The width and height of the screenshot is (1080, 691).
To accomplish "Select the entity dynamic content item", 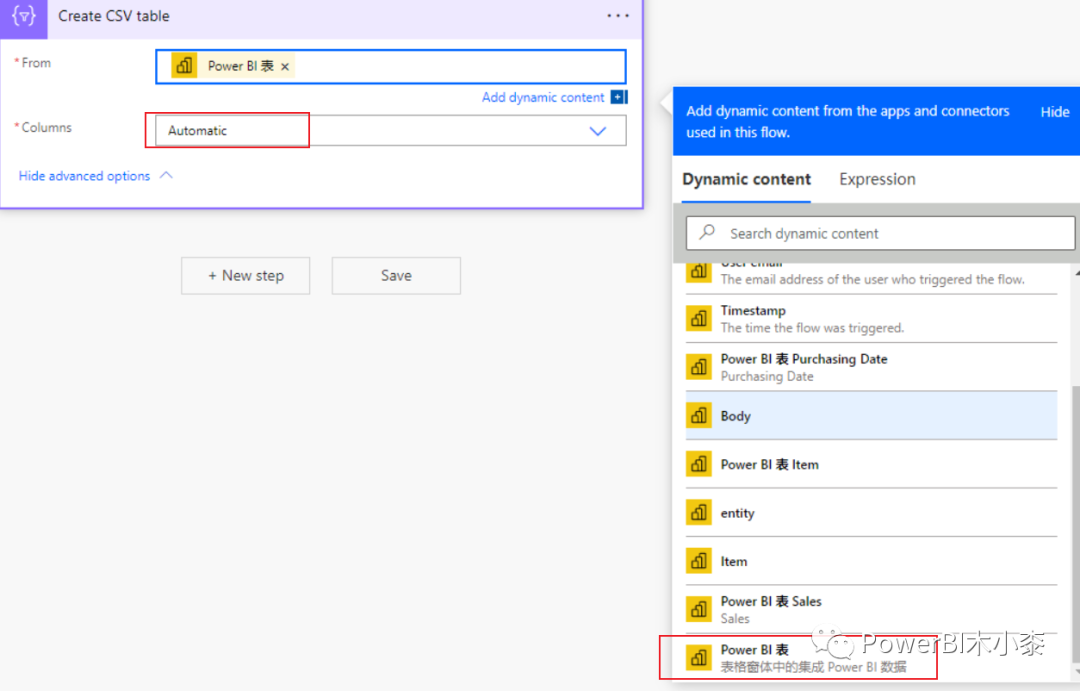I will [871, 513].
